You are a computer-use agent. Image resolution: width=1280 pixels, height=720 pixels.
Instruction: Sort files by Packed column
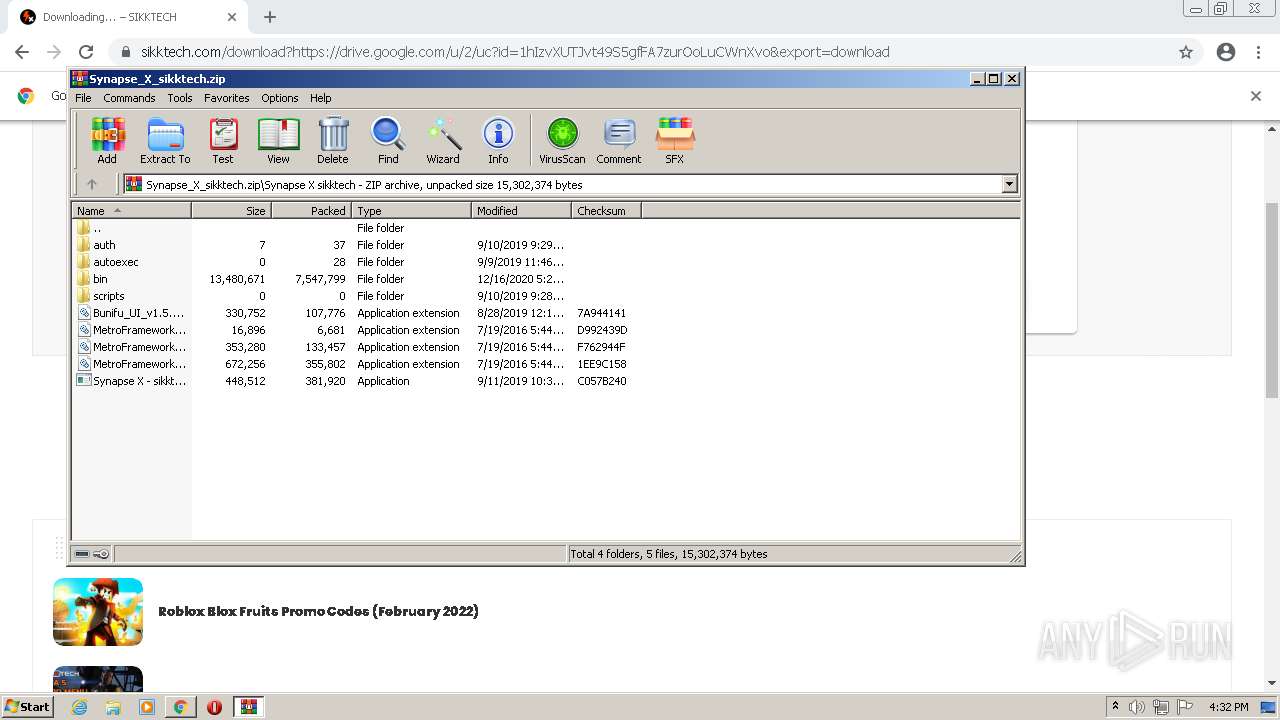tap(311, 211)
